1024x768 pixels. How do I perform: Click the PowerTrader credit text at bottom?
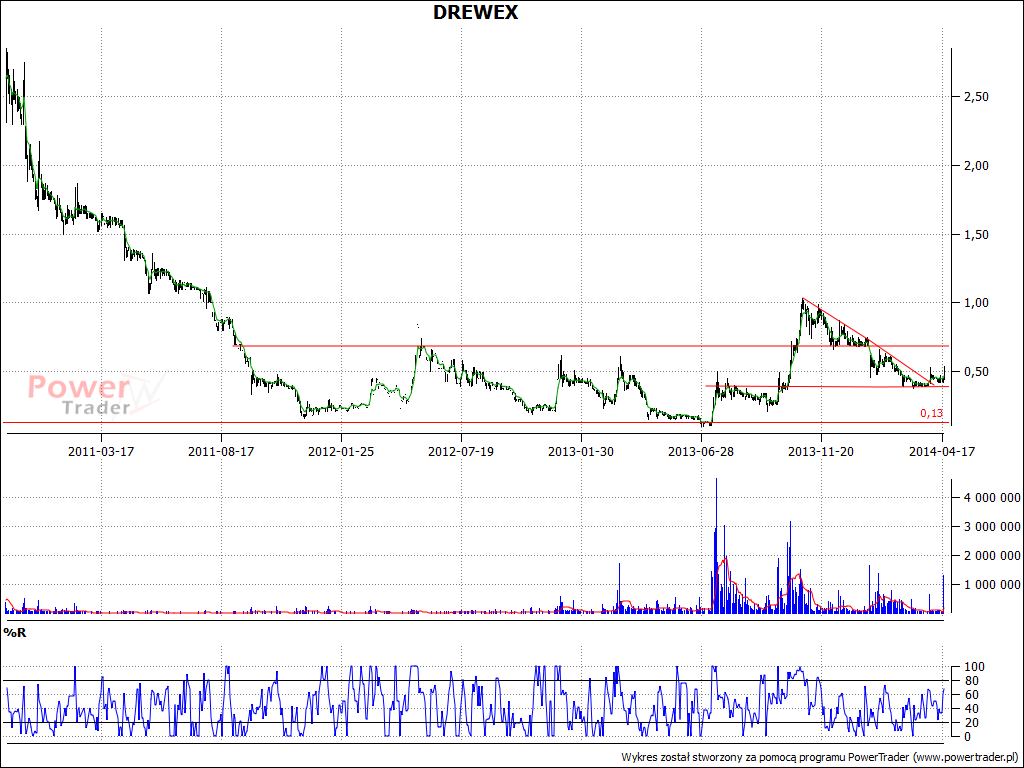point(820,758)
